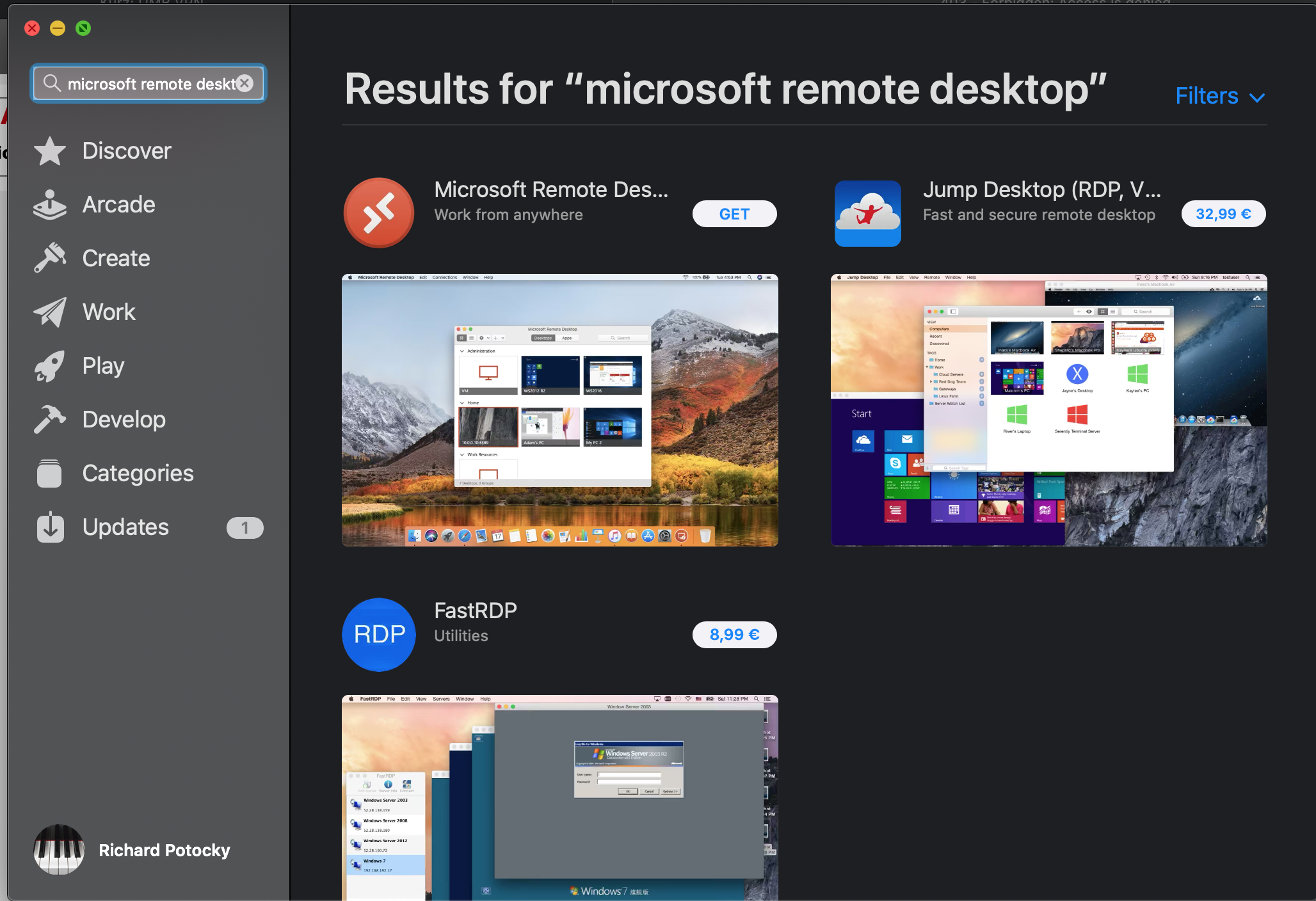
Task: Open Microsoft Remote Des... title link
Action: 551,189
